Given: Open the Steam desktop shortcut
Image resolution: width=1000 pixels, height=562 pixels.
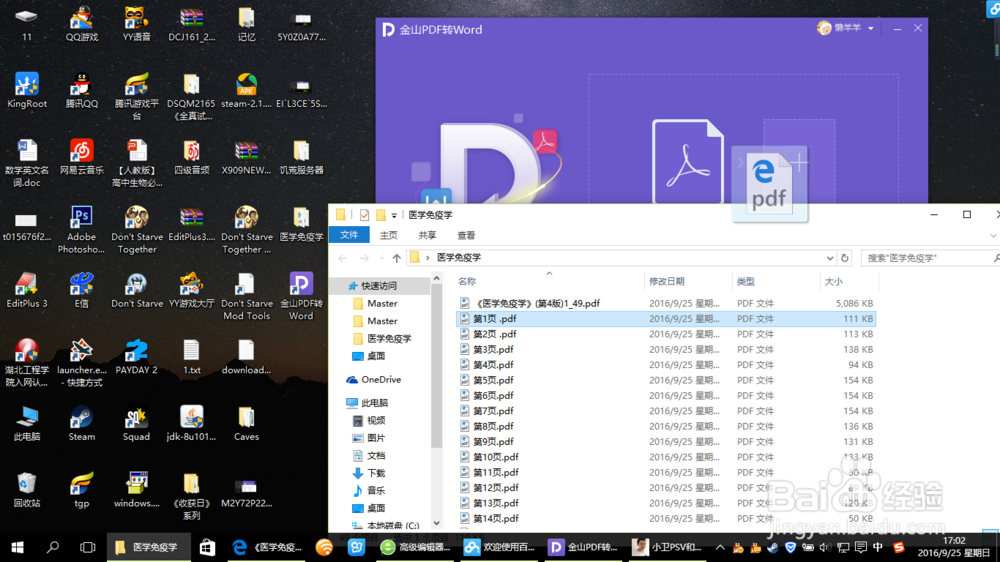Looking at the screenshot, I should pos(82,424).
